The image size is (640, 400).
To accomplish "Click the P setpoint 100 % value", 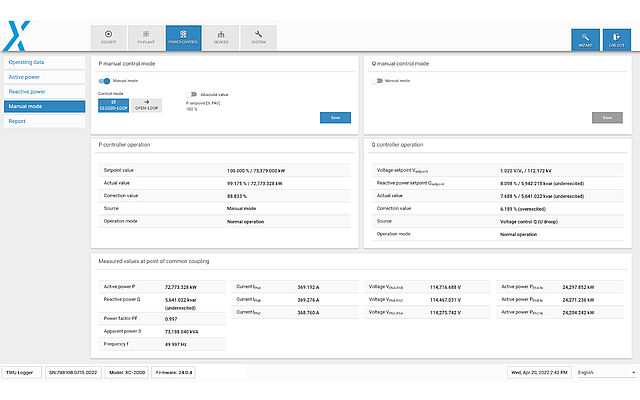I will coord(191,109).
